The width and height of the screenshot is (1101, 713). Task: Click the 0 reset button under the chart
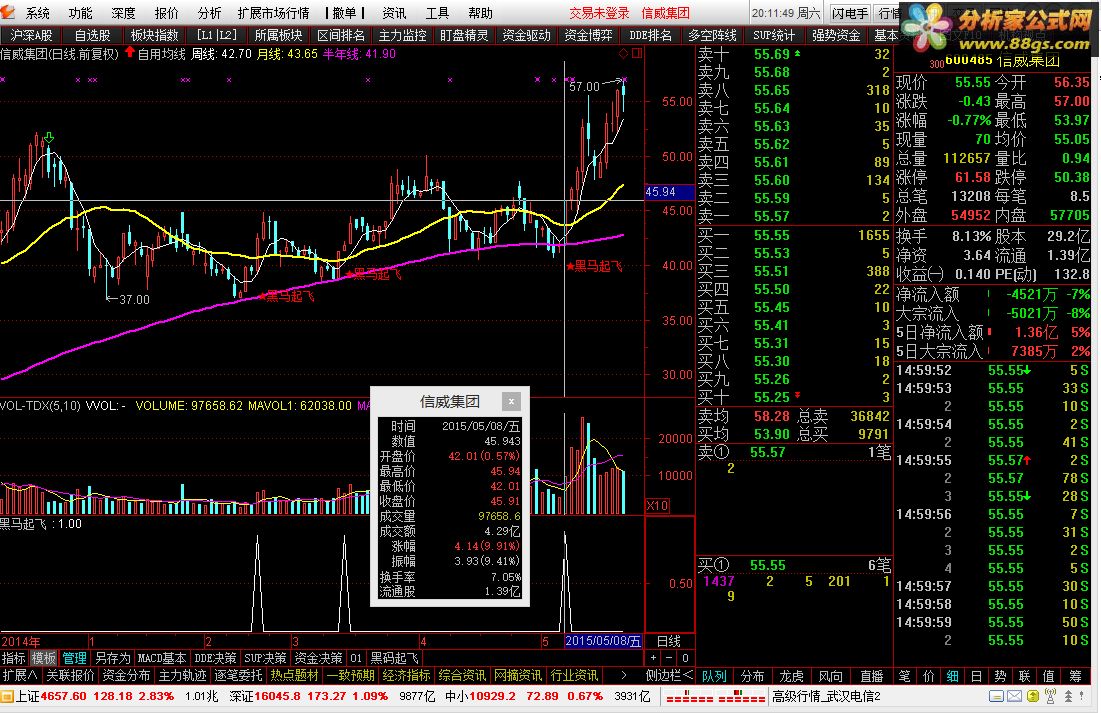point(685,658)
